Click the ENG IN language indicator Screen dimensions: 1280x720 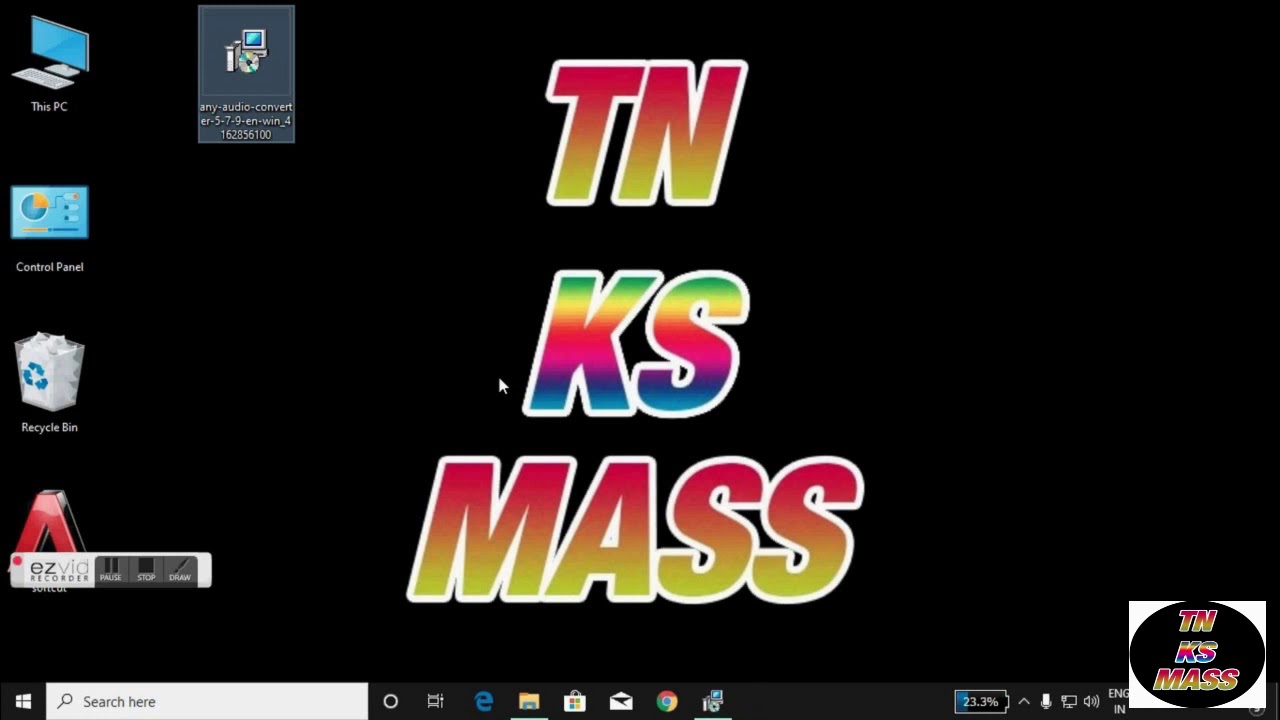pos(1118,701)
